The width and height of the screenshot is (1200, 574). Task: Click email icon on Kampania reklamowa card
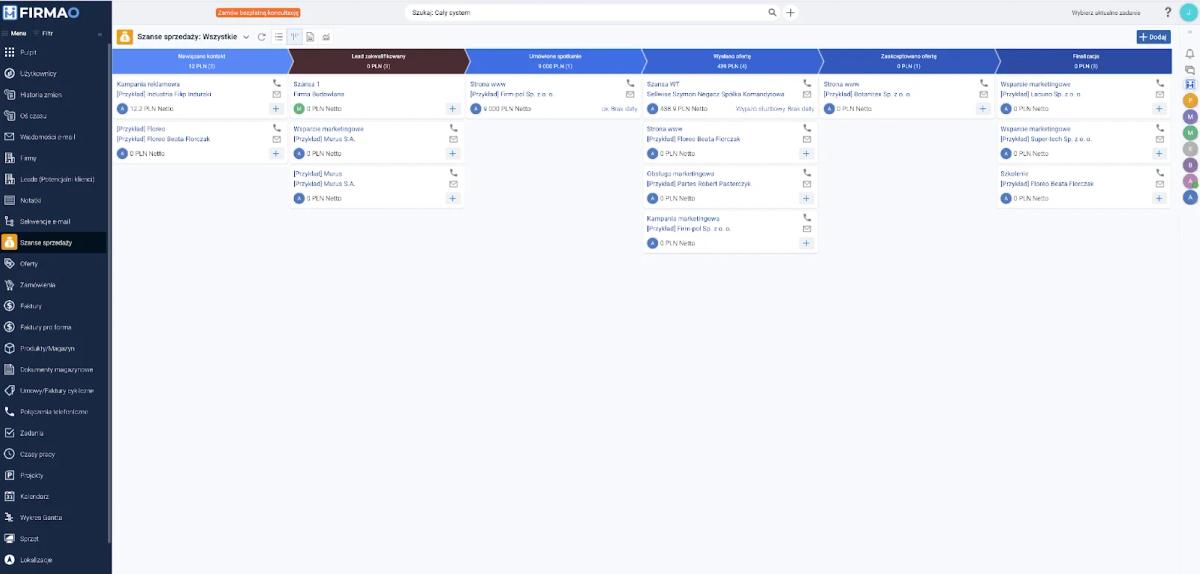277,95
